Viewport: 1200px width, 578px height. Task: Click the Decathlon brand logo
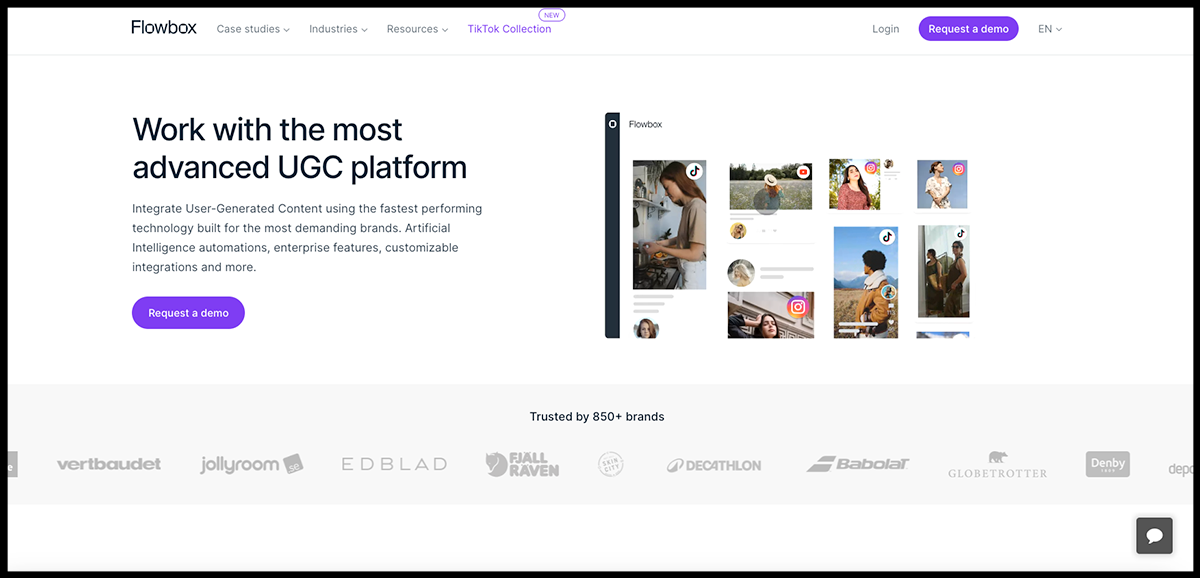[x=714, y=465]
